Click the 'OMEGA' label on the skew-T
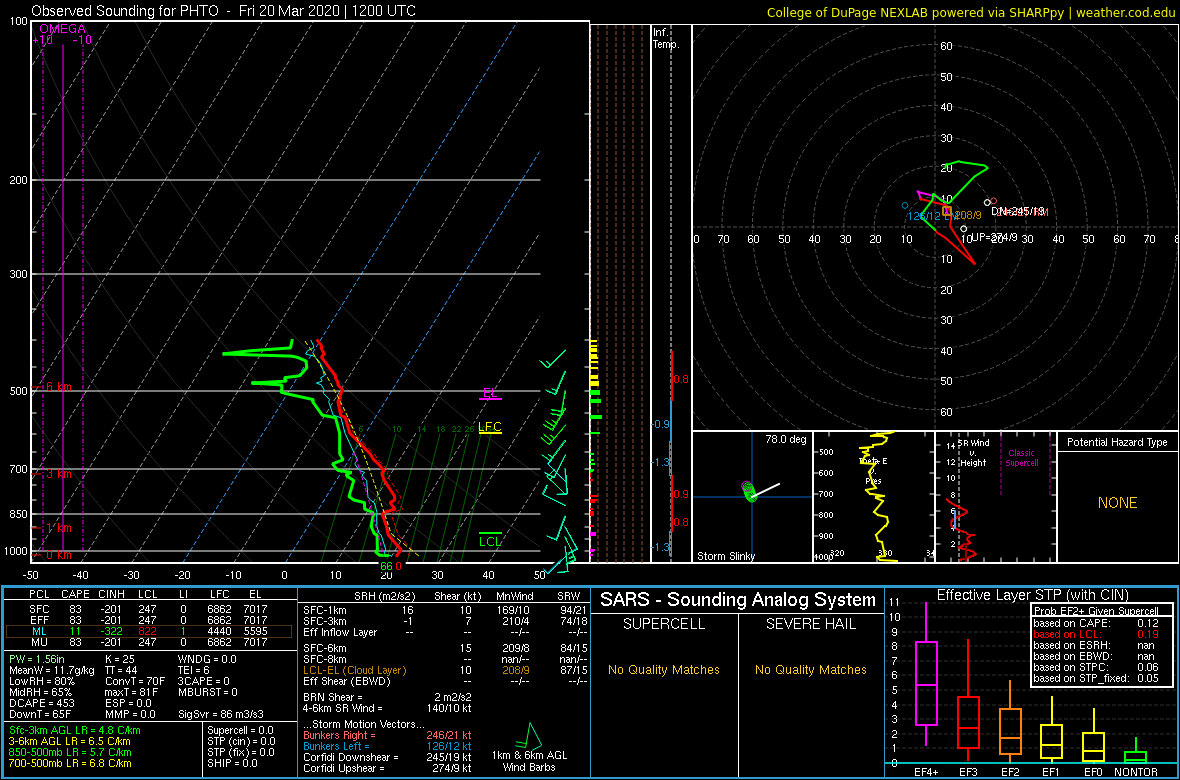This screenshot has width=1180, height=780. click(62, 29)
